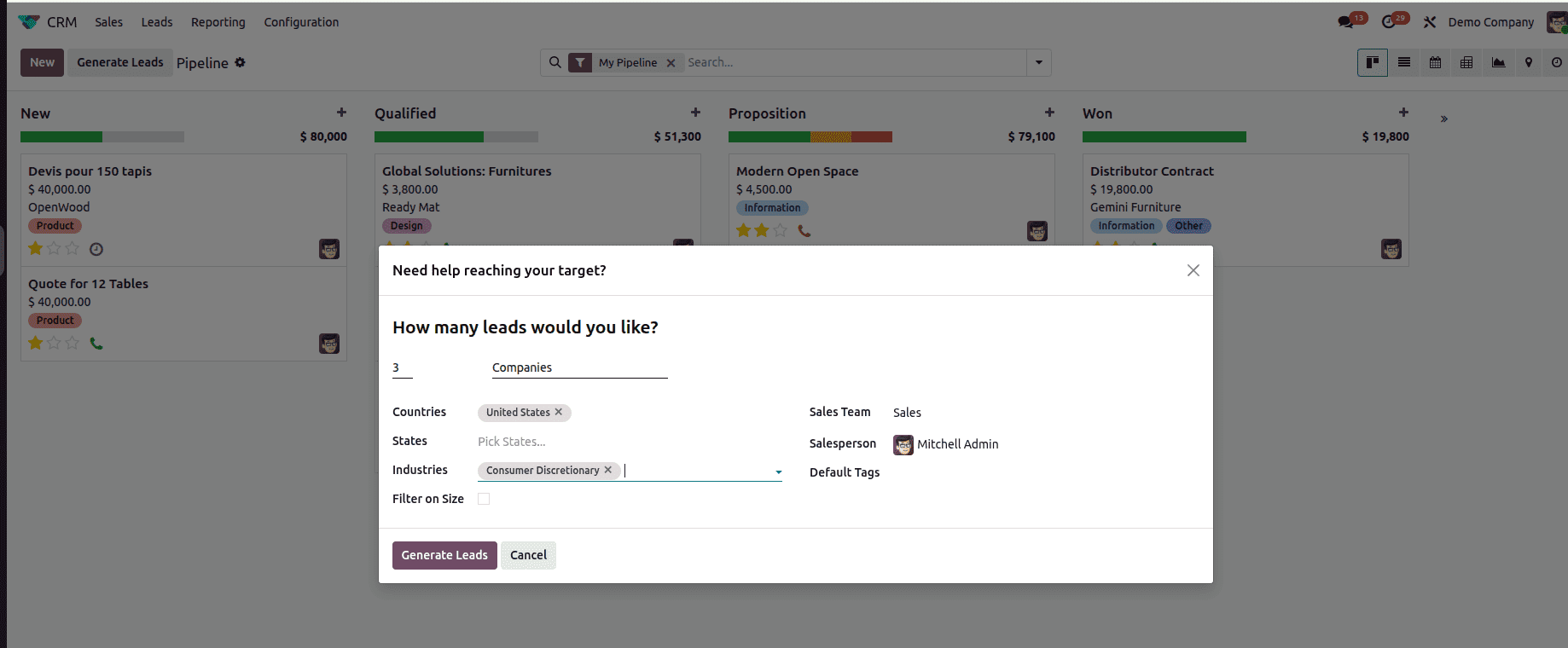Open the Reporting menu
The image size is (1568, 648).
218,22
